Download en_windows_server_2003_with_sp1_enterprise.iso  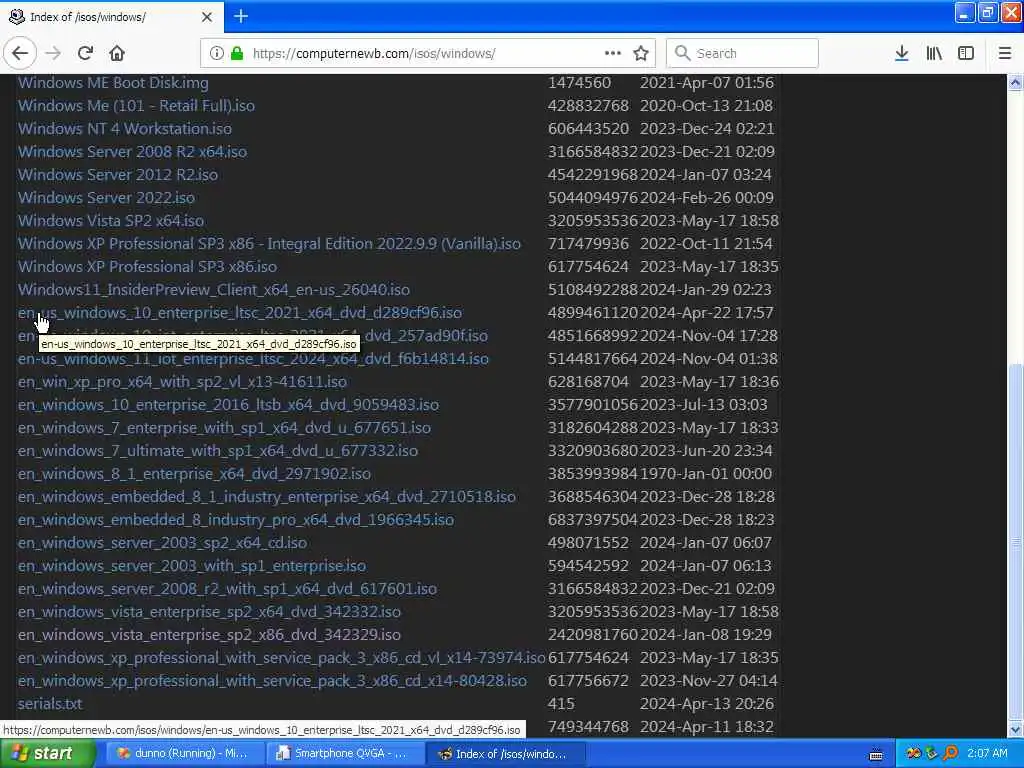click(192, 566)
